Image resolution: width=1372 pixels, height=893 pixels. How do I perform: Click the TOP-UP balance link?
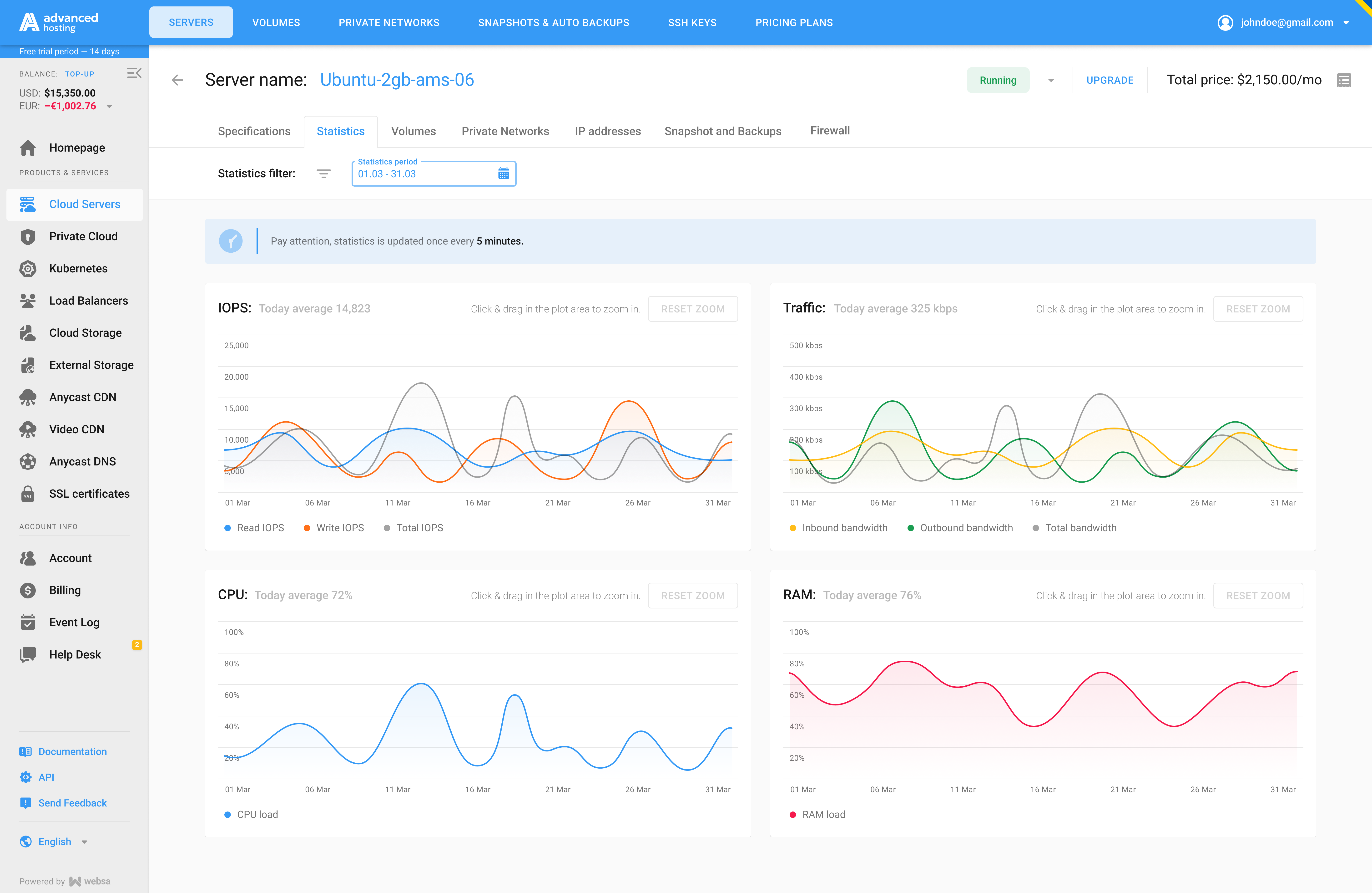(x=80, y=74)
